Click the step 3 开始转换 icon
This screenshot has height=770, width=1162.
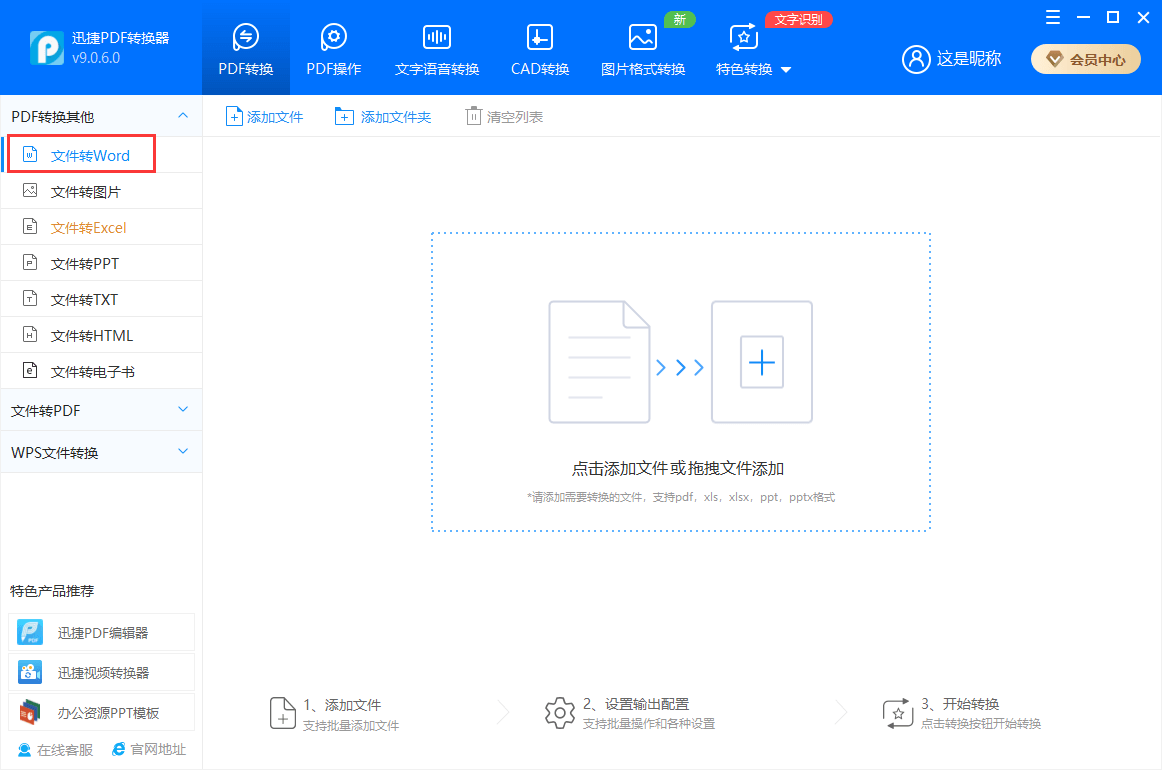click(897, 713)
